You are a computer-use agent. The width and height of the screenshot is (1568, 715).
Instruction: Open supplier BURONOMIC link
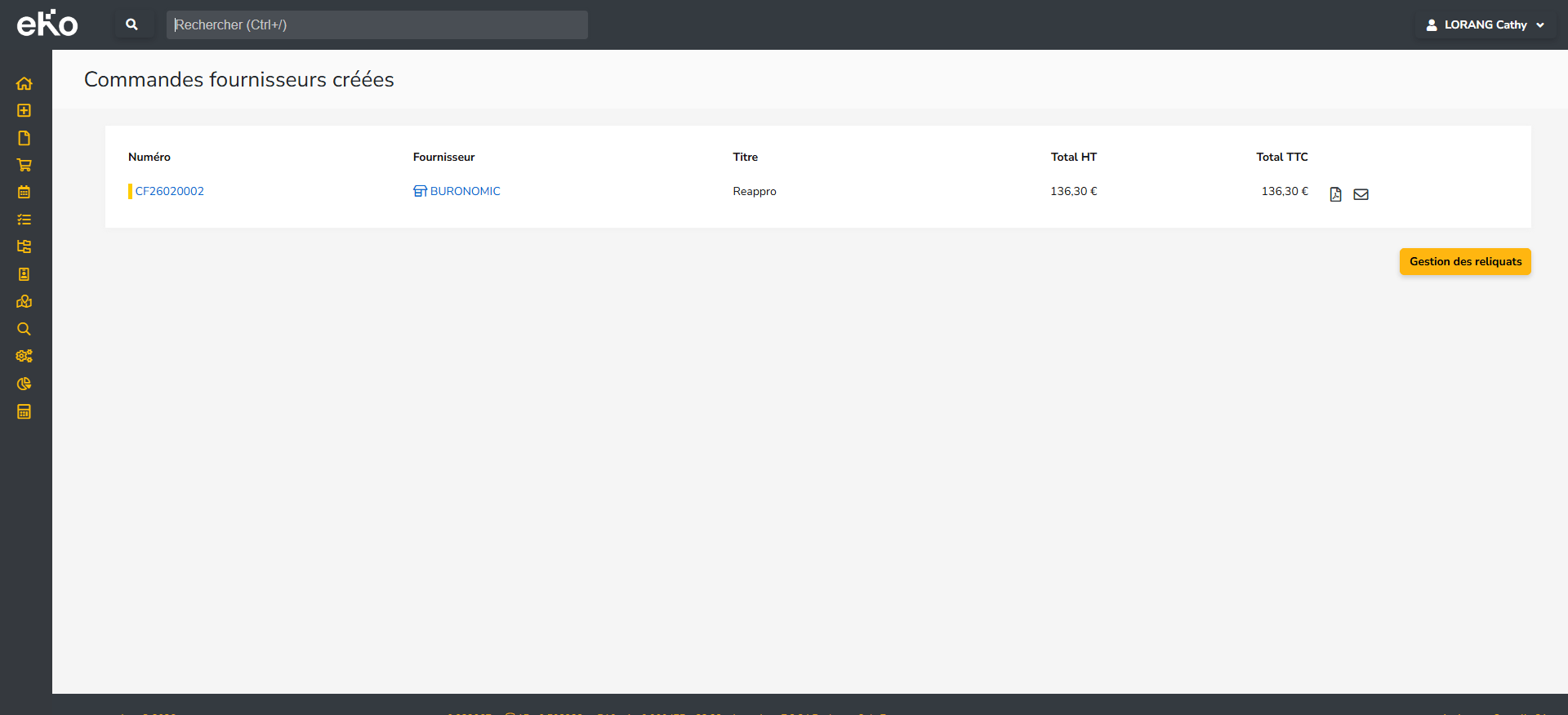coord(465,191)
